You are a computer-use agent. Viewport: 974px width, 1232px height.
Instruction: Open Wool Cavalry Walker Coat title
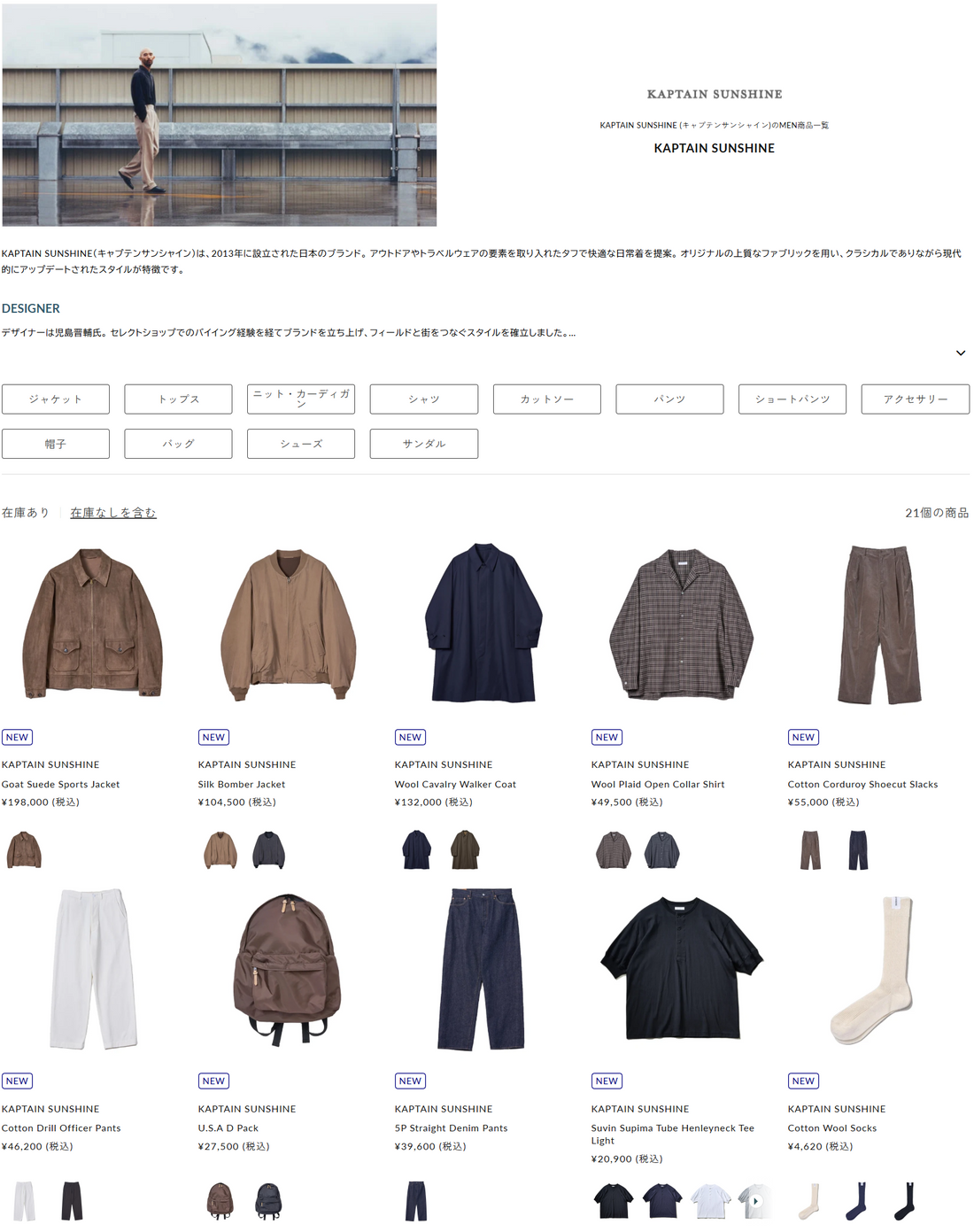[455, 785]
